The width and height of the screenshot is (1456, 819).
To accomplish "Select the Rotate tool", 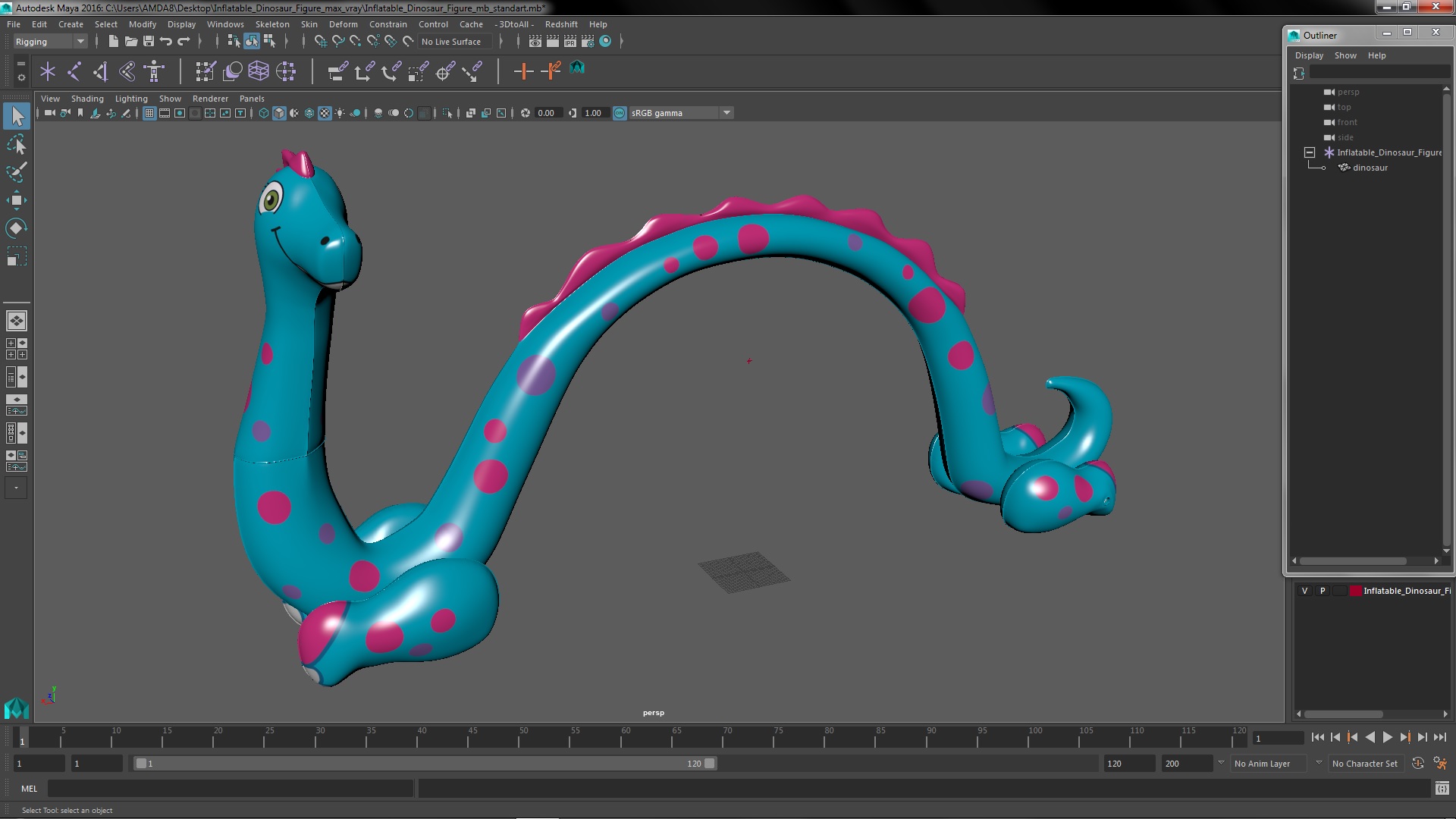I will [x=17, y=228].
